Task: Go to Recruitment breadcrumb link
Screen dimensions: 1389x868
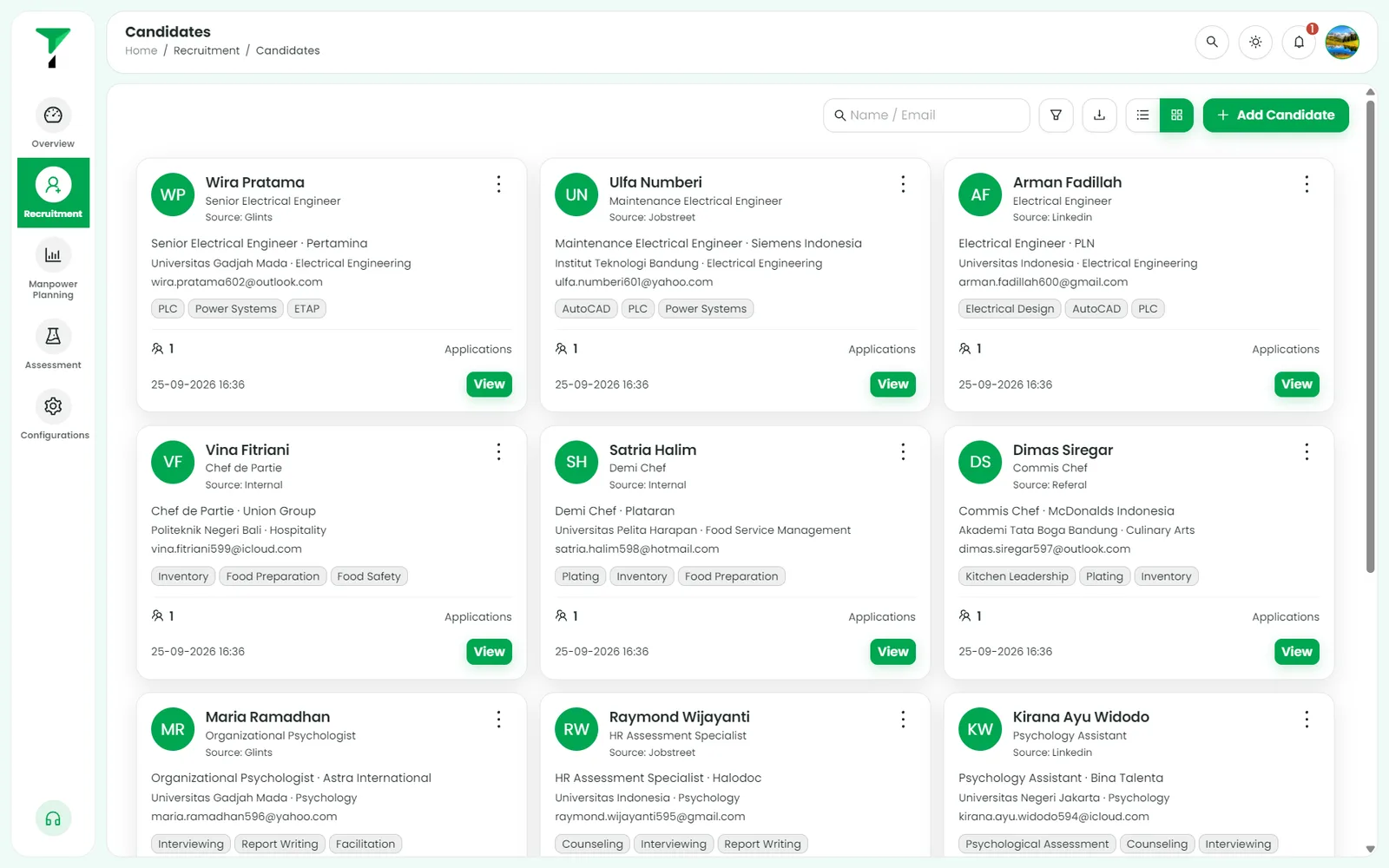Action: pos(207,50)
